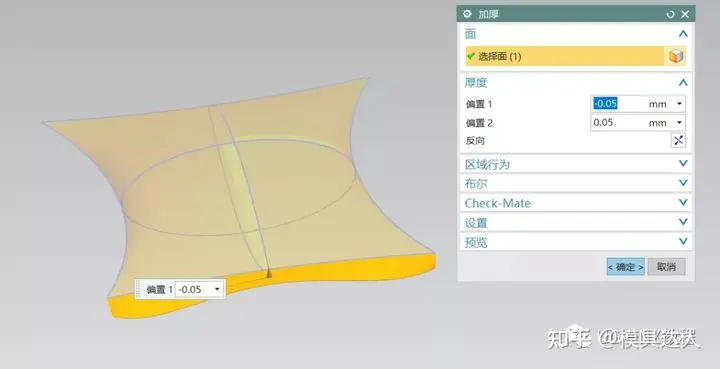The height and width of the screenshot is (369, 720).
Task: Click the 加厚 dialog title text
Action: click(x=489, y=14)
